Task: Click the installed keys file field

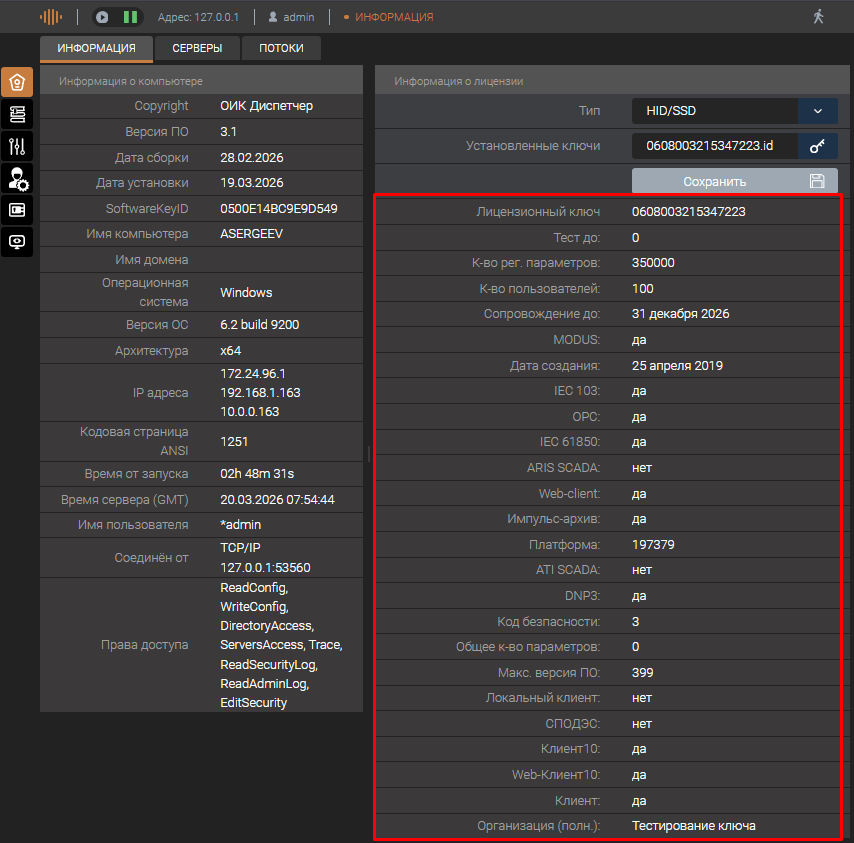Action: click(x=714, y=146)
